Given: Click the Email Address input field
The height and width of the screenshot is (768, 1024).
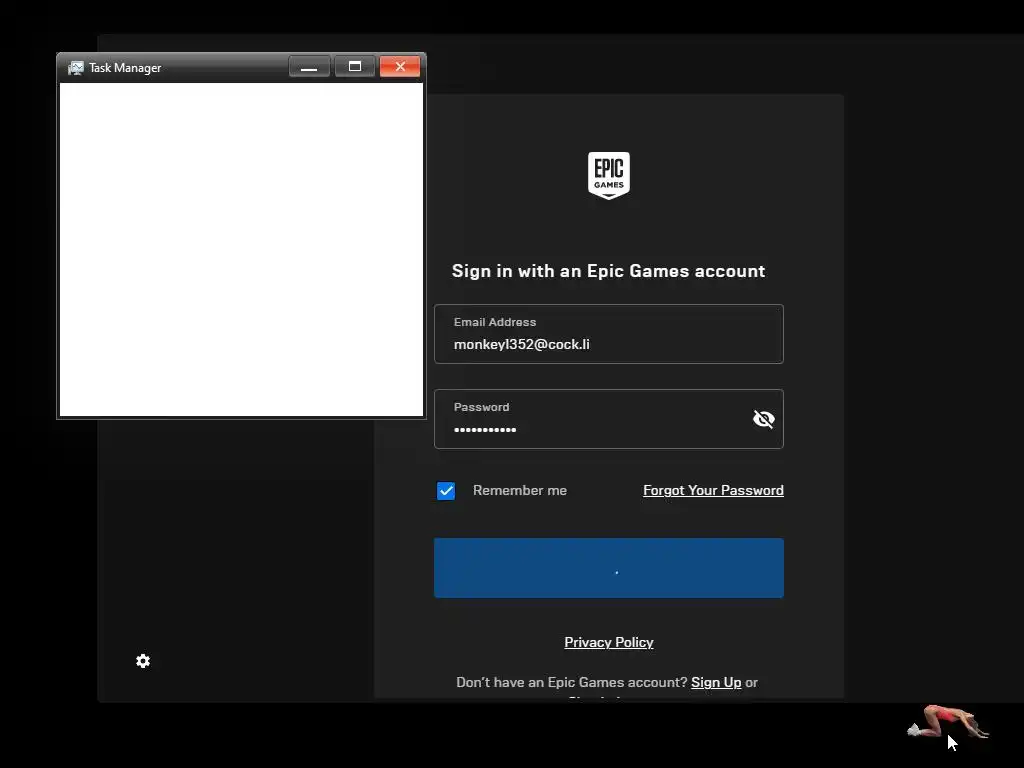Looking at the screenshot, I should click(609, 334).
